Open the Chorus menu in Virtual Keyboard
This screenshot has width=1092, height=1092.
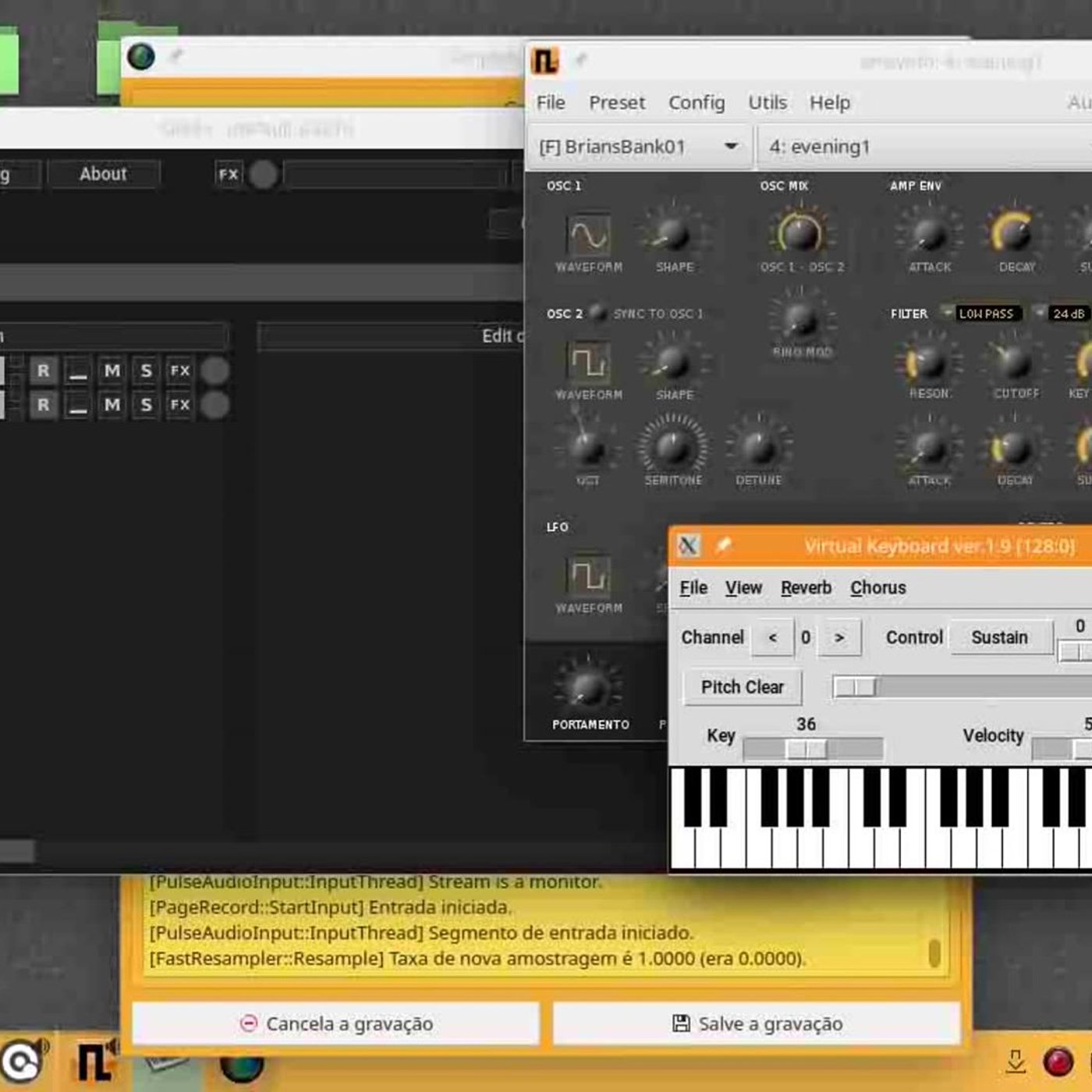coord(878,587)
